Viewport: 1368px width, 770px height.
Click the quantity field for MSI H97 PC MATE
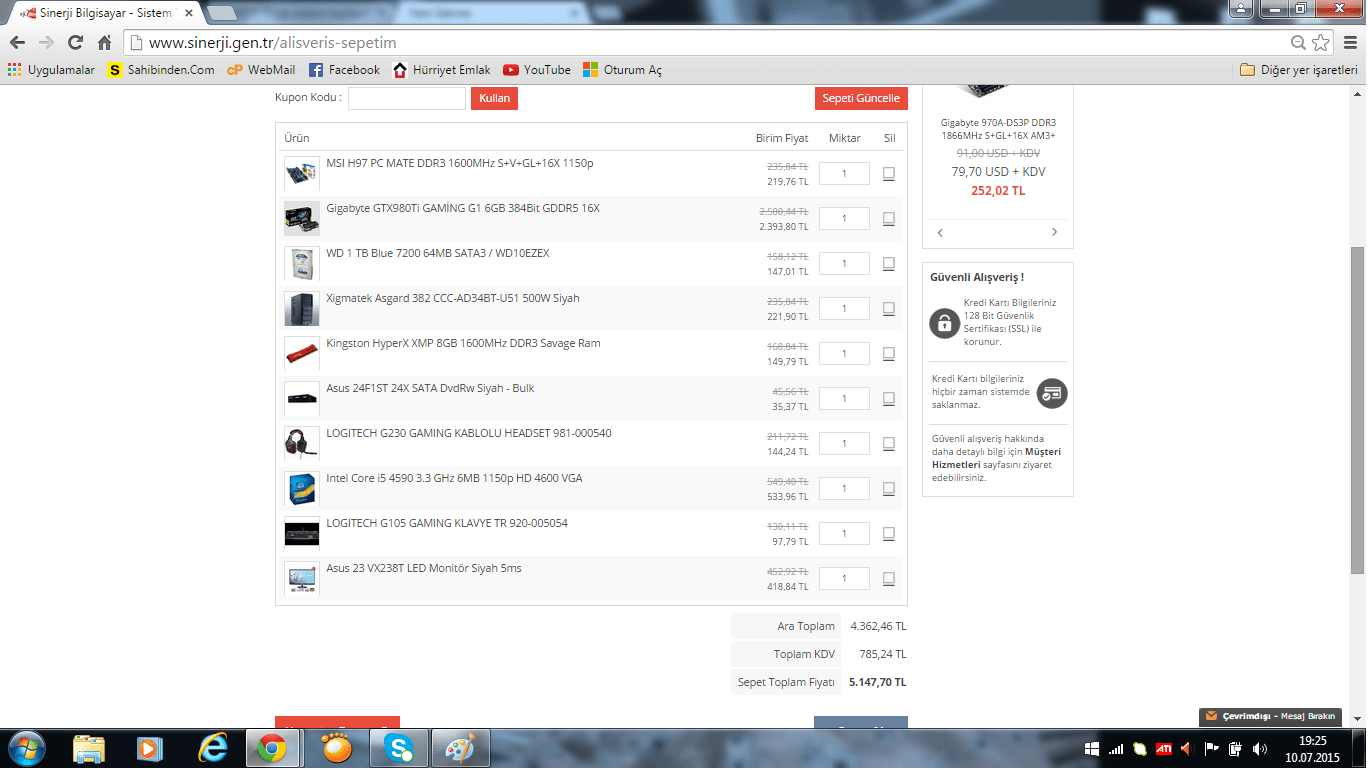844,173
